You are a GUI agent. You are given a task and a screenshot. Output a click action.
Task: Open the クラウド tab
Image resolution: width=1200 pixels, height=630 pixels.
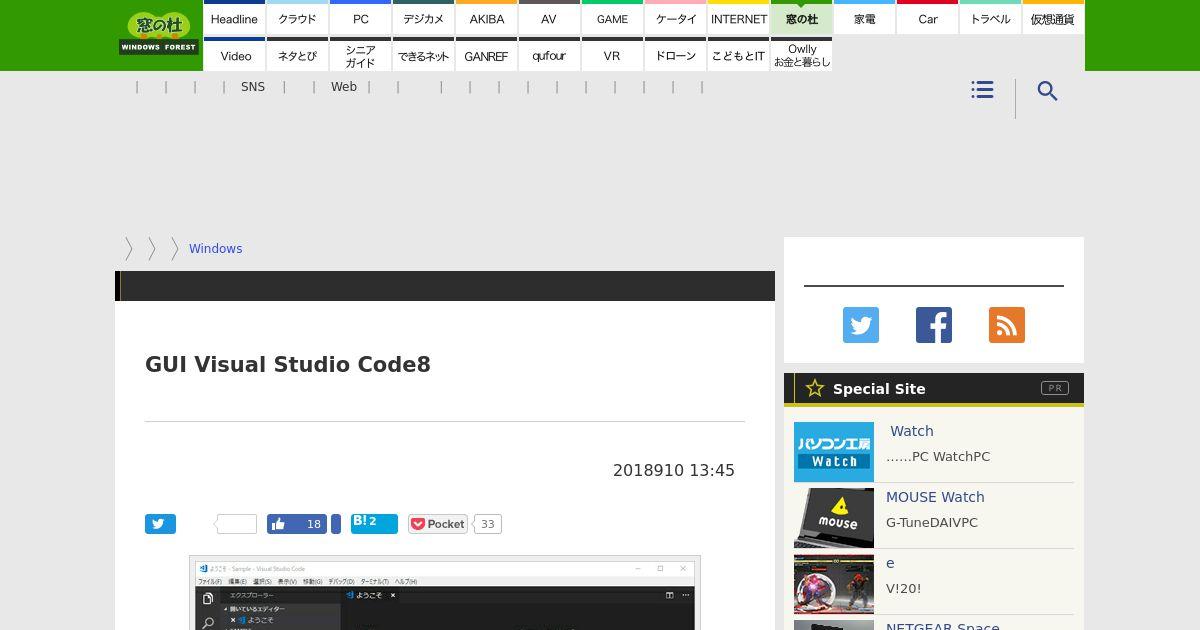click(x=297, y=18)
